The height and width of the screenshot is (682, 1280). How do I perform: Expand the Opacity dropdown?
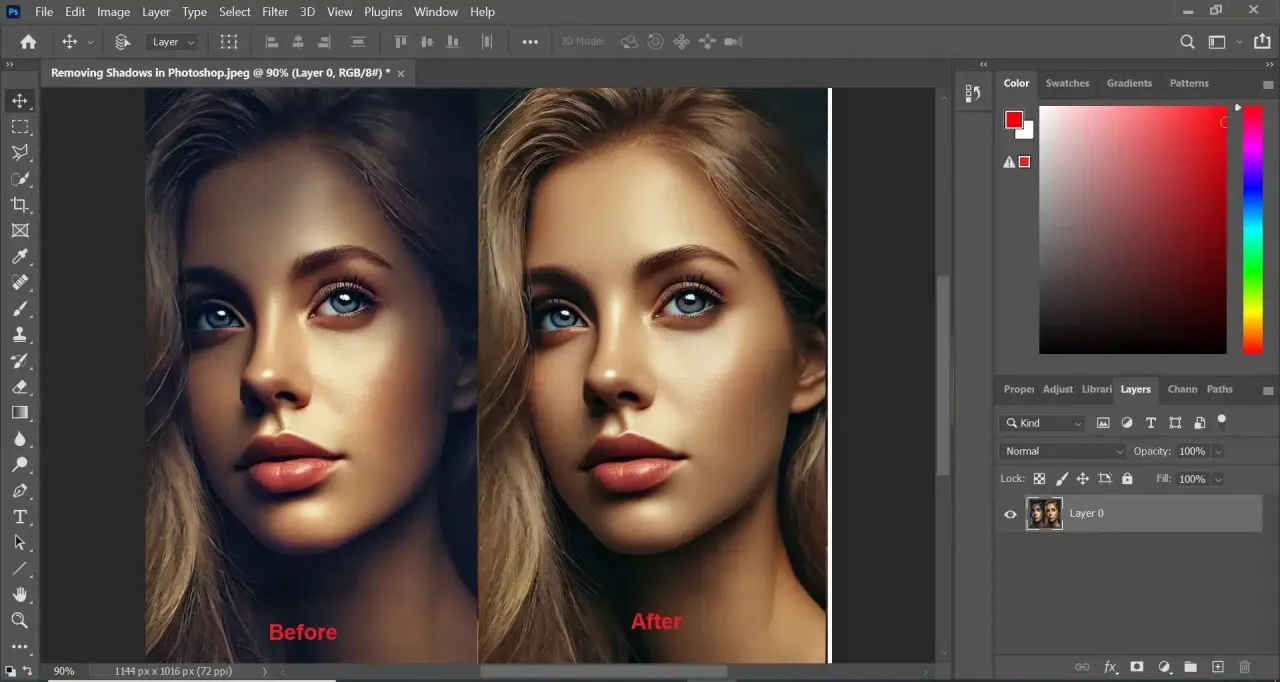click(1218, 451)
